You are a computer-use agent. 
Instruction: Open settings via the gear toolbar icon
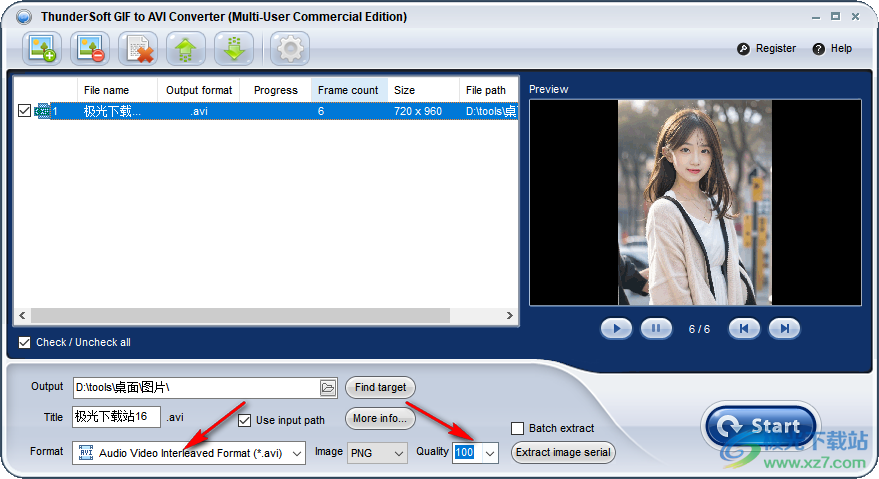click(290, 49)
